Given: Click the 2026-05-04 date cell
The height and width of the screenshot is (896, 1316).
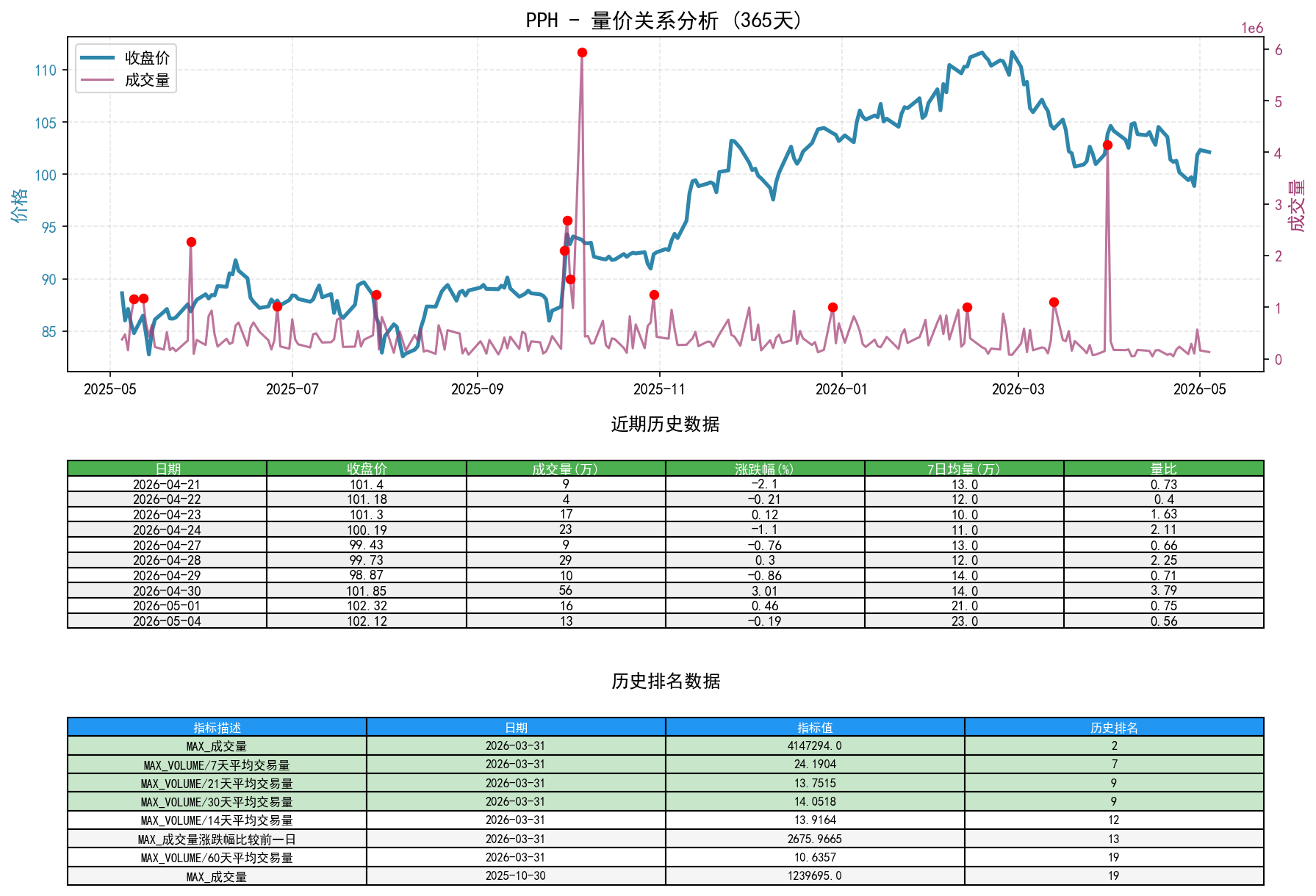Looking at the screenshot, I should coord(167,621).
